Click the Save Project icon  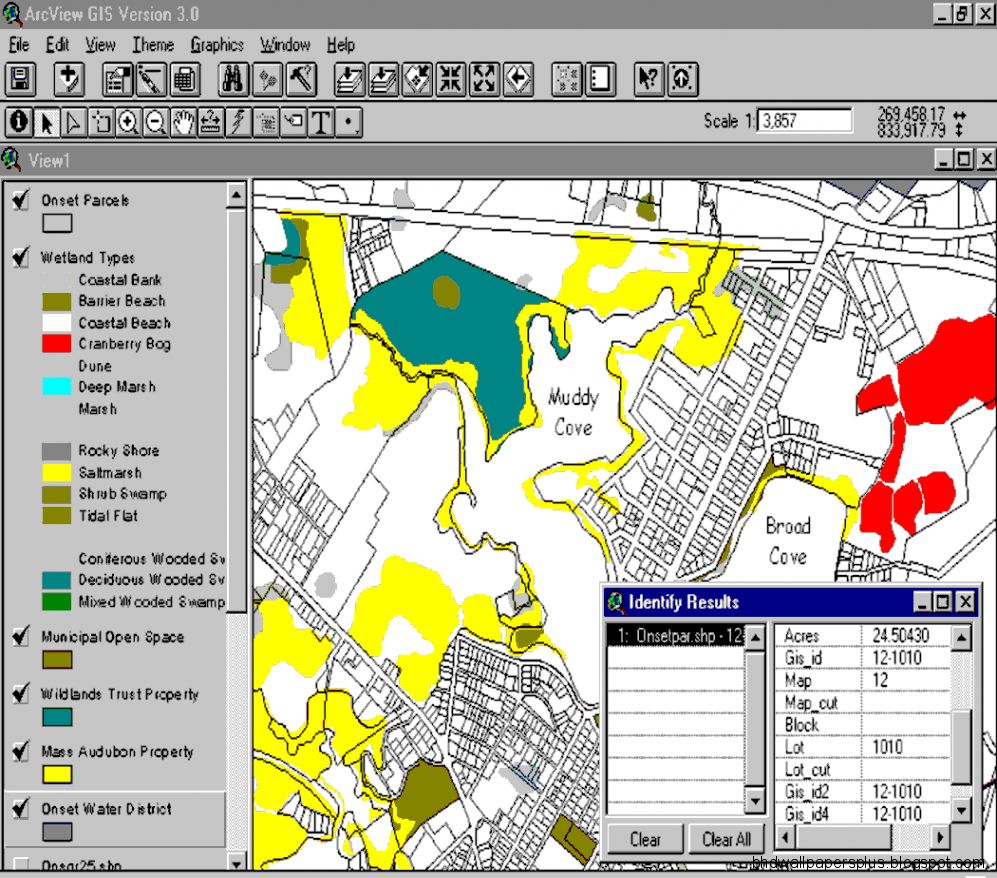pos(21,79)
